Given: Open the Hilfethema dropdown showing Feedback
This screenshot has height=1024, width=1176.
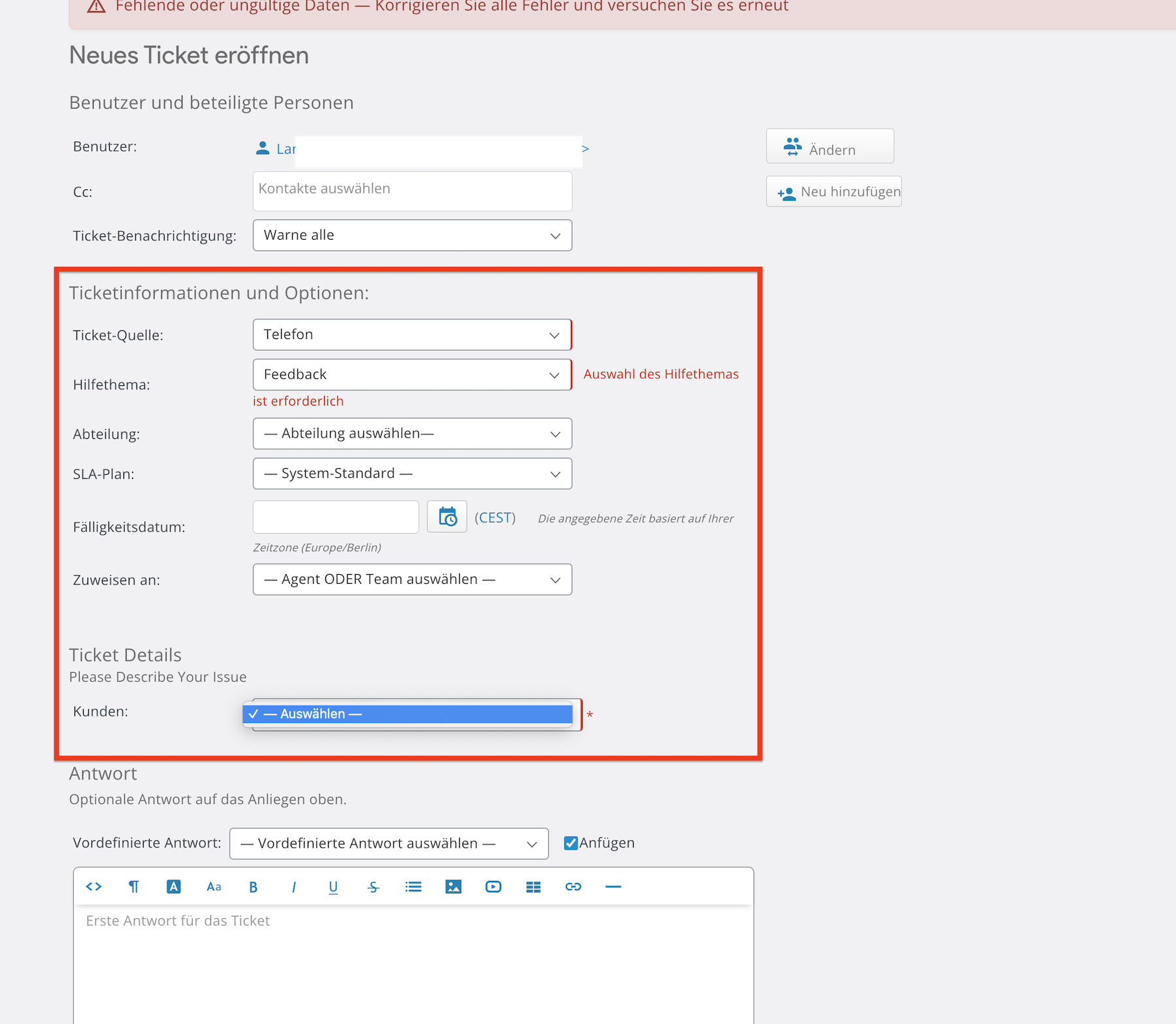Looking at the screenshot, I should point(412,374).
